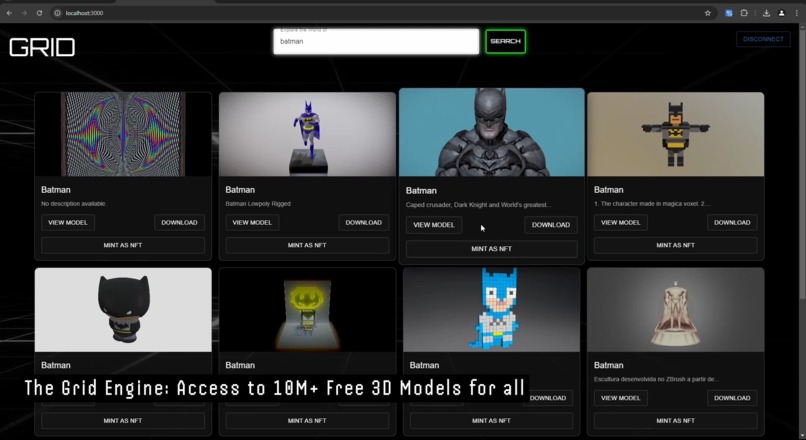
Task: Click the Batman title under the blue pixel figure
Action: click(x=424, y=365)
